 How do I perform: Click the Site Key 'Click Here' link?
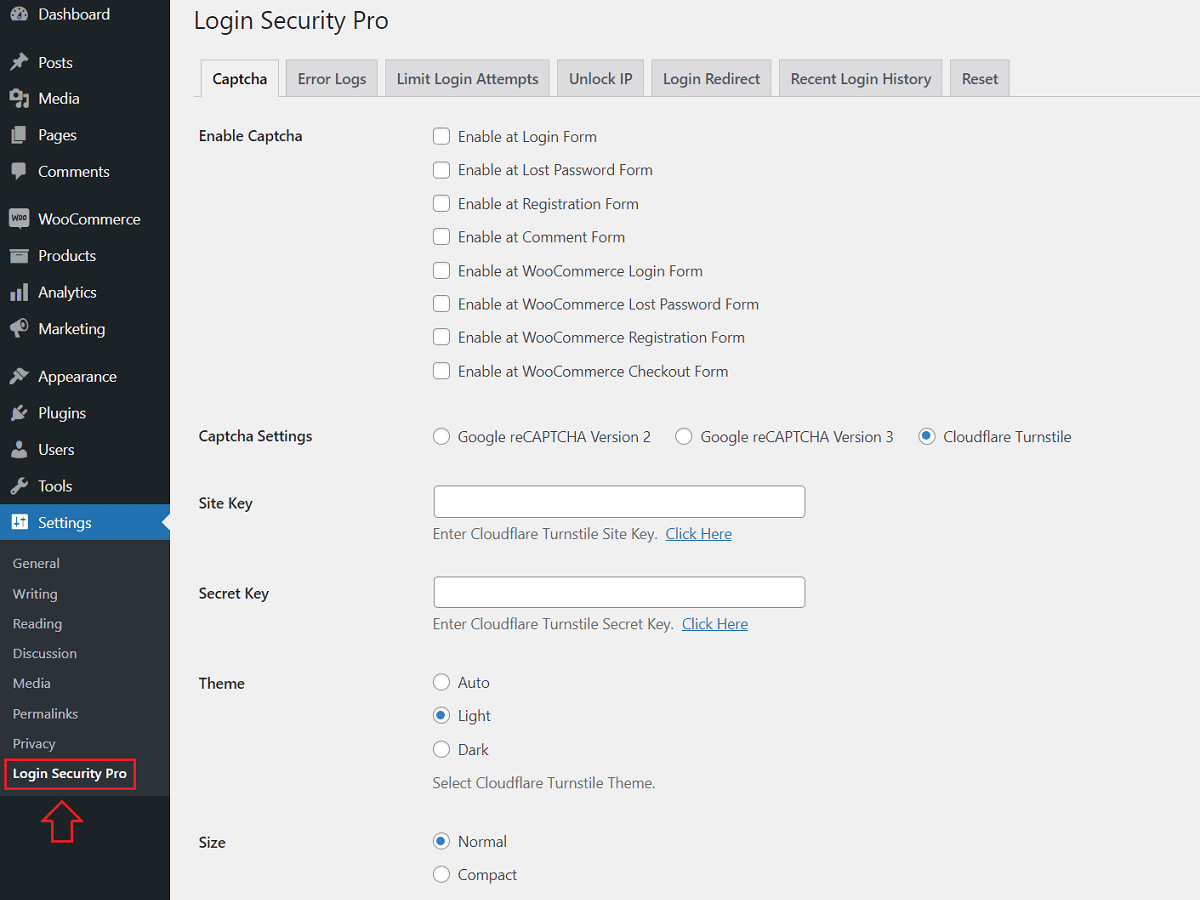point(699,534)
